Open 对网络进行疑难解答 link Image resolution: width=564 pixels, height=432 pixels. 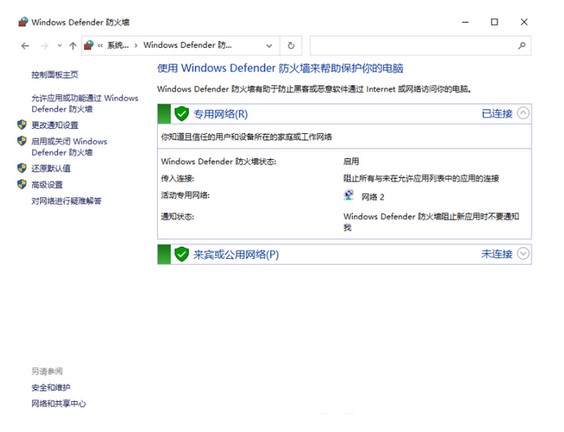[x=67, y=201]
